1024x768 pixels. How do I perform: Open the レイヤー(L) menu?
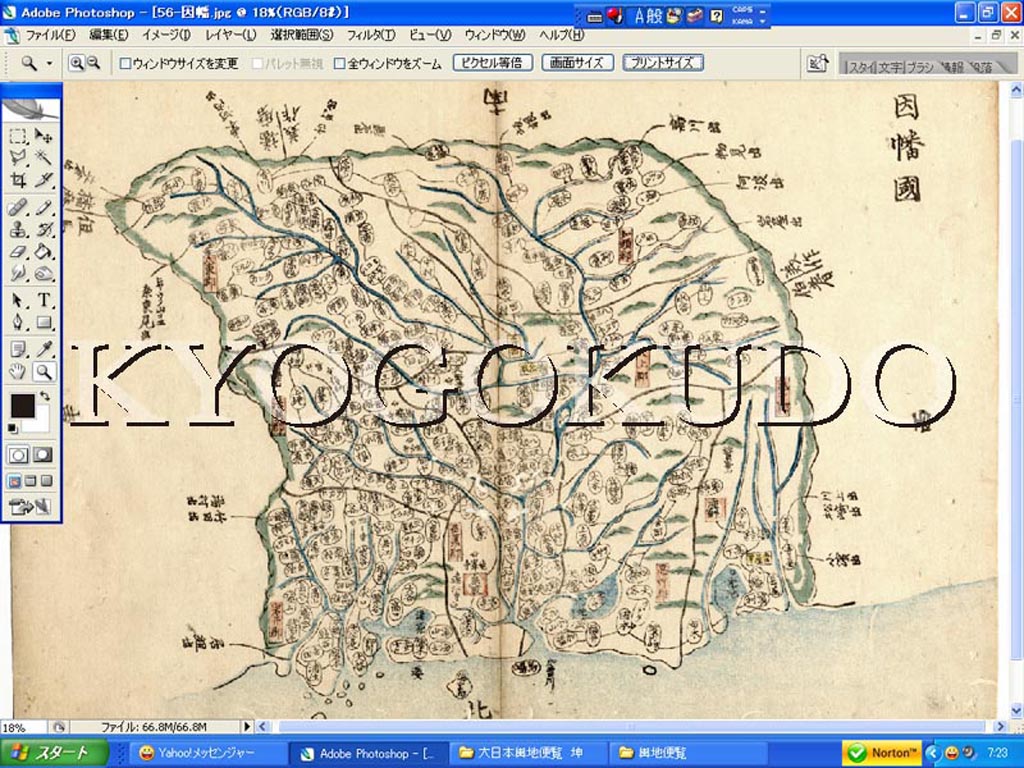point(231,35)
